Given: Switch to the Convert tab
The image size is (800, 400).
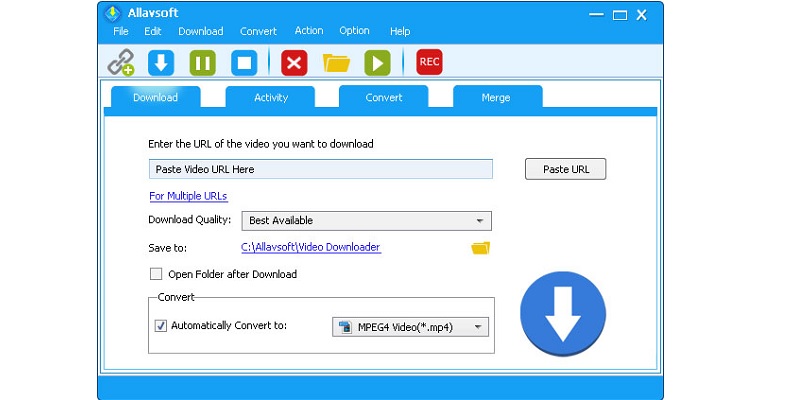Looking at the screenshot, I should [x=384, y=97].
